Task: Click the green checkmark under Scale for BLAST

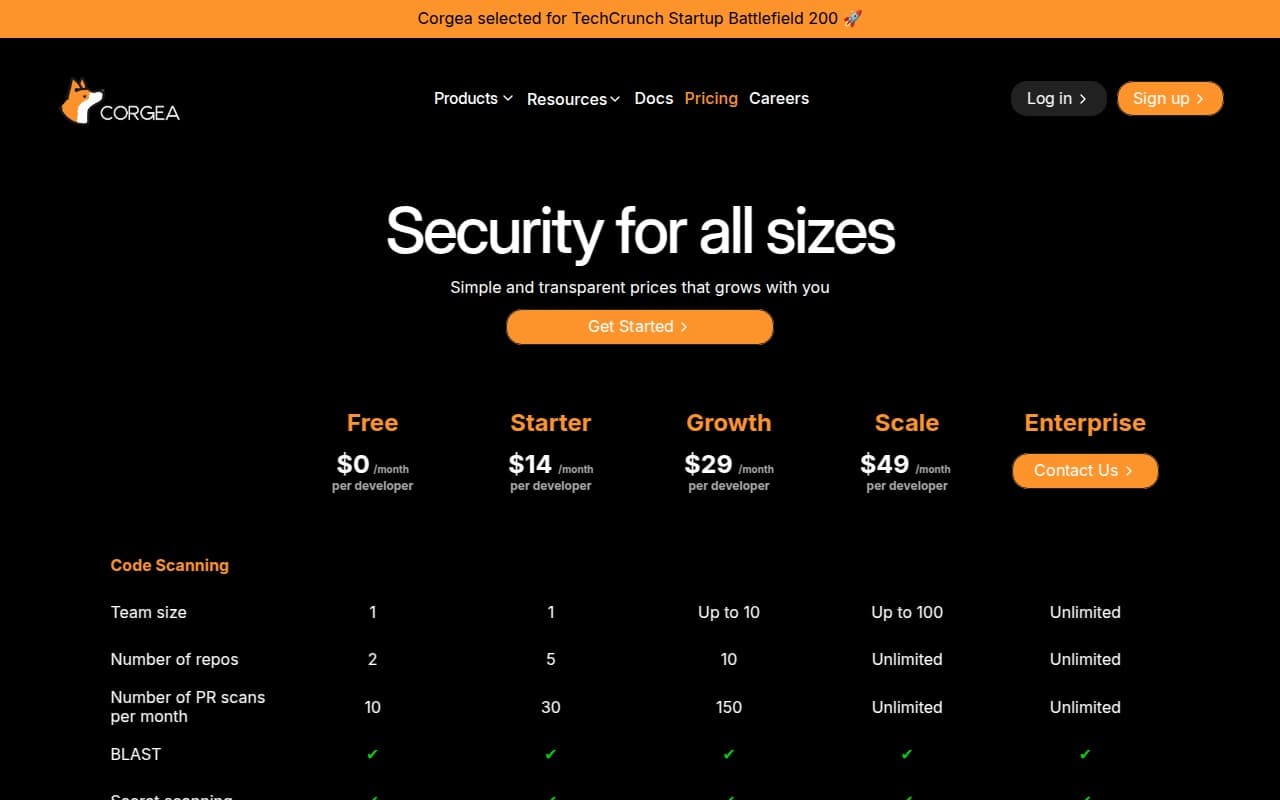Action: 906,754
